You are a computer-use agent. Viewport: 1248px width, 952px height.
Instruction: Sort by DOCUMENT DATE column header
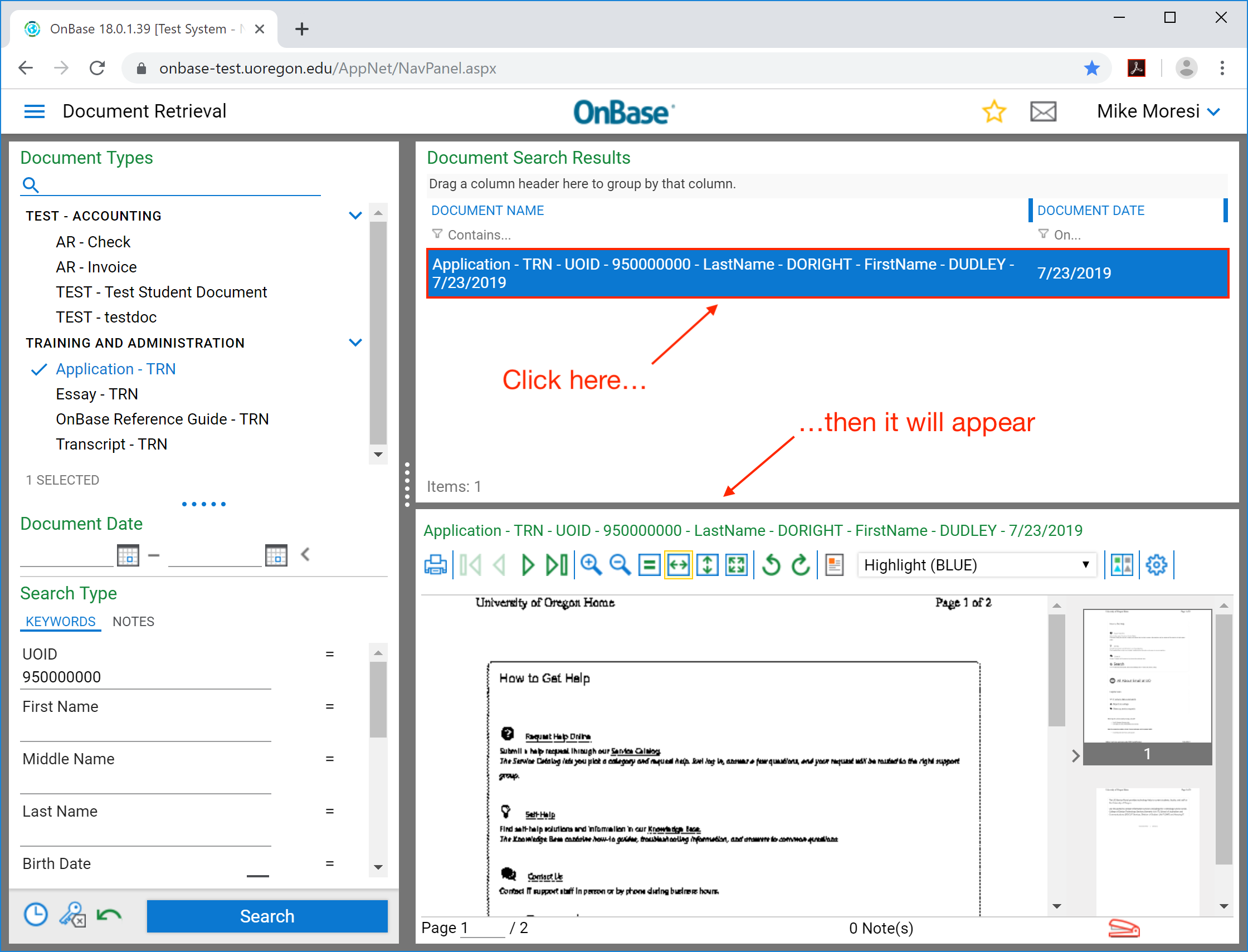(1090, 210)
